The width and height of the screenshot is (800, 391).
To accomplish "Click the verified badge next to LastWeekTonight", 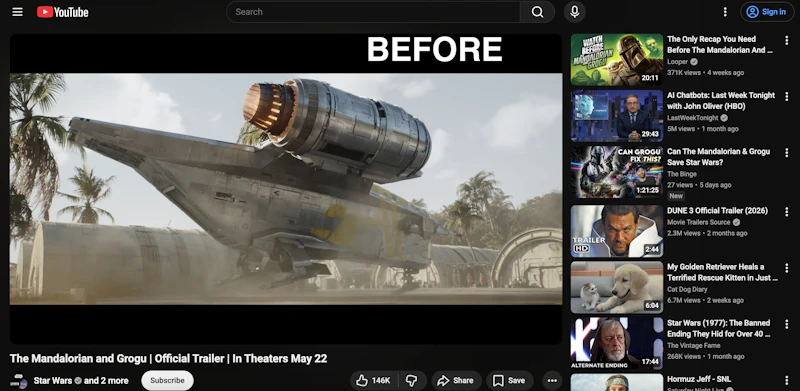I will (724, 118).
